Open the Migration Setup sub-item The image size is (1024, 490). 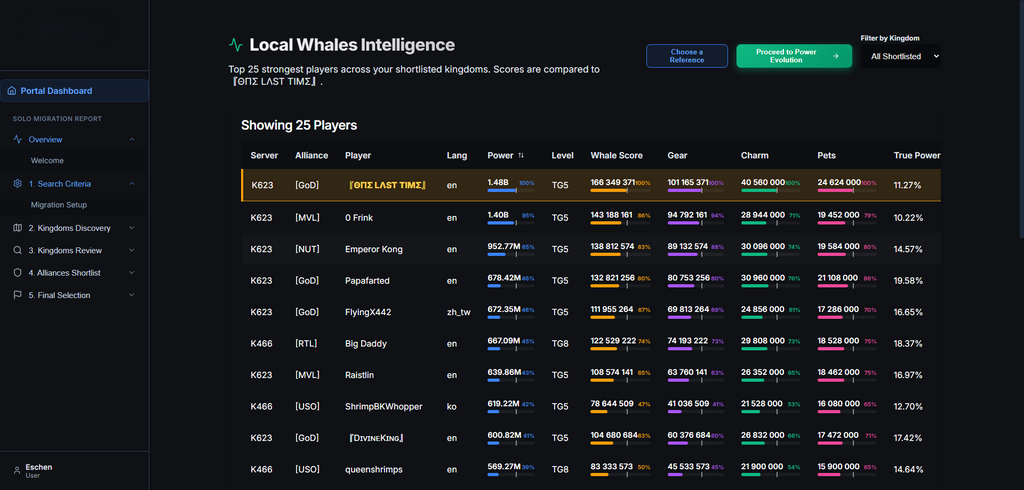[59, 205]
